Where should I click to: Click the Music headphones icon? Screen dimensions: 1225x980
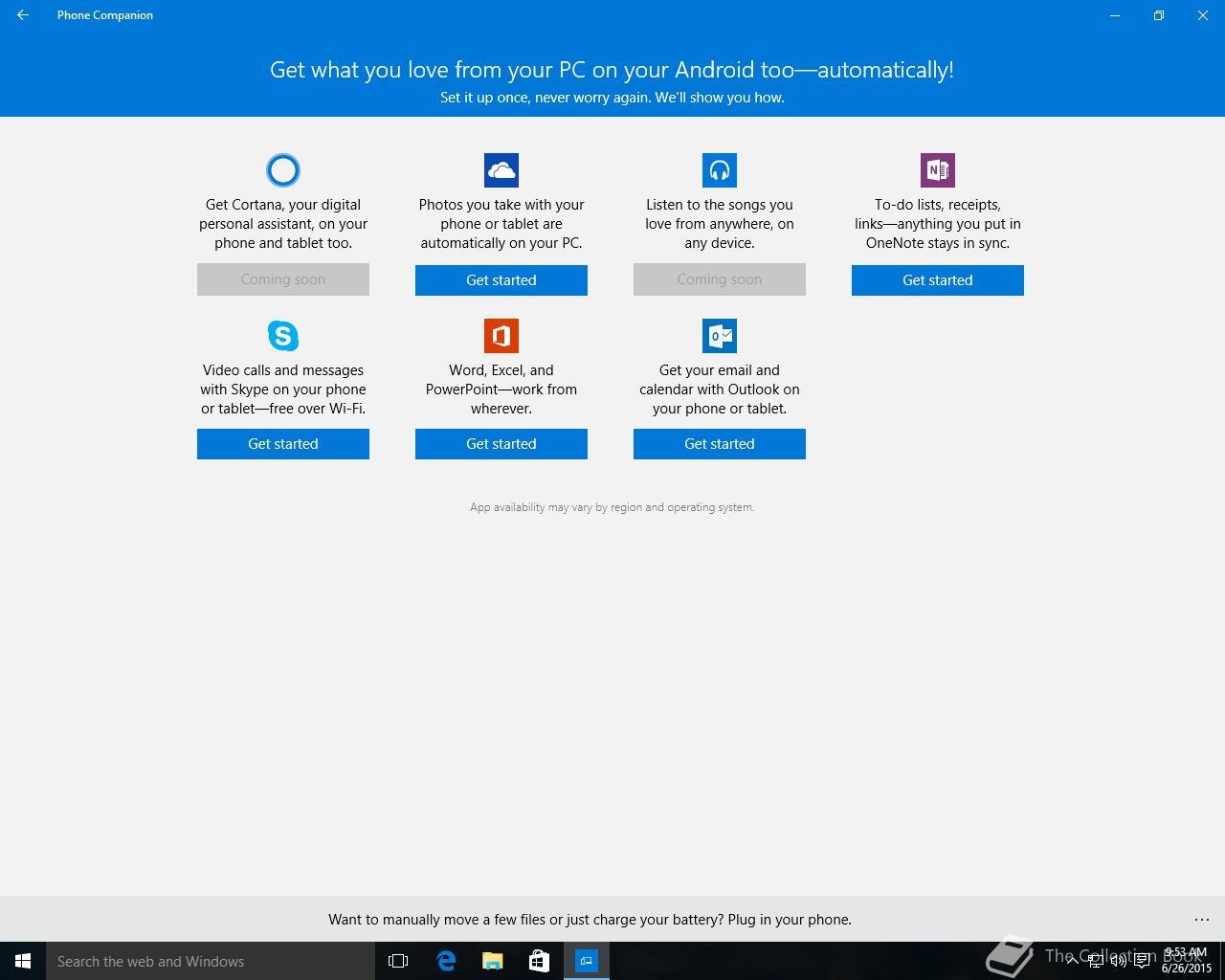coord(720,170)
